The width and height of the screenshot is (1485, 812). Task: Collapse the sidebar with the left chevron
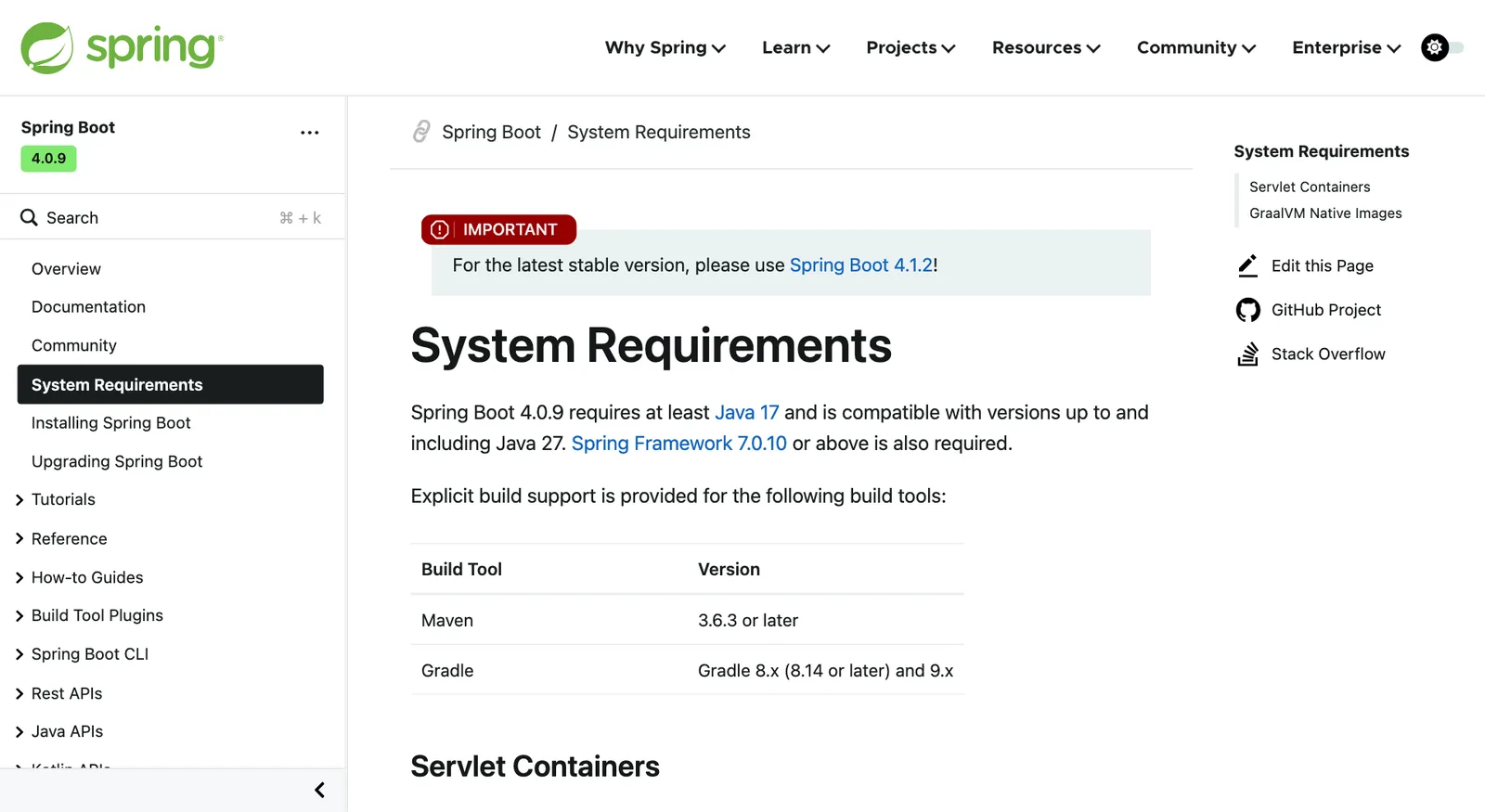point(319,790)
